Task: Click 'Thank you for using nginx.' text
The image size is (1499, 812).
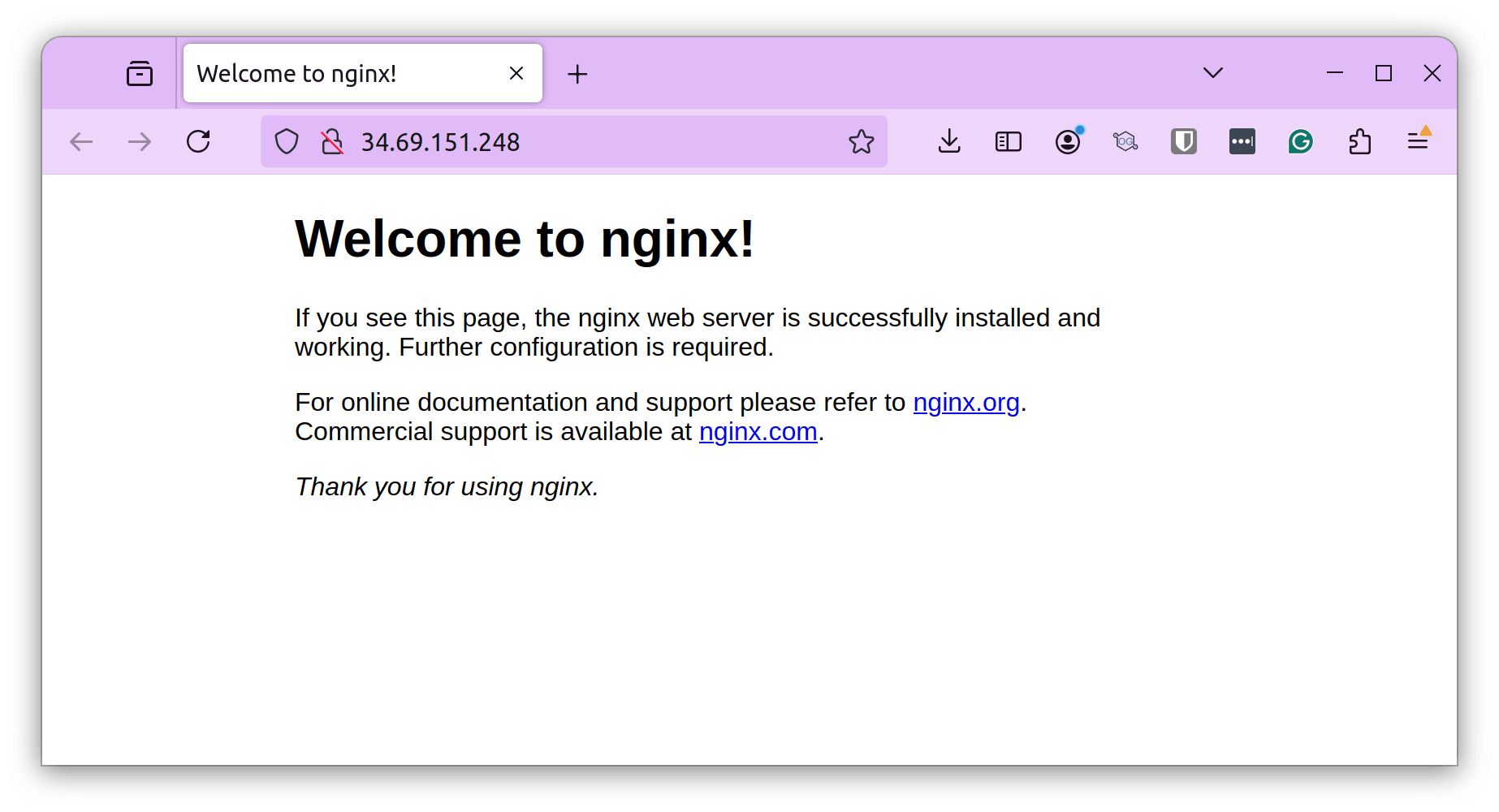Action: click(x=447, y=486)
